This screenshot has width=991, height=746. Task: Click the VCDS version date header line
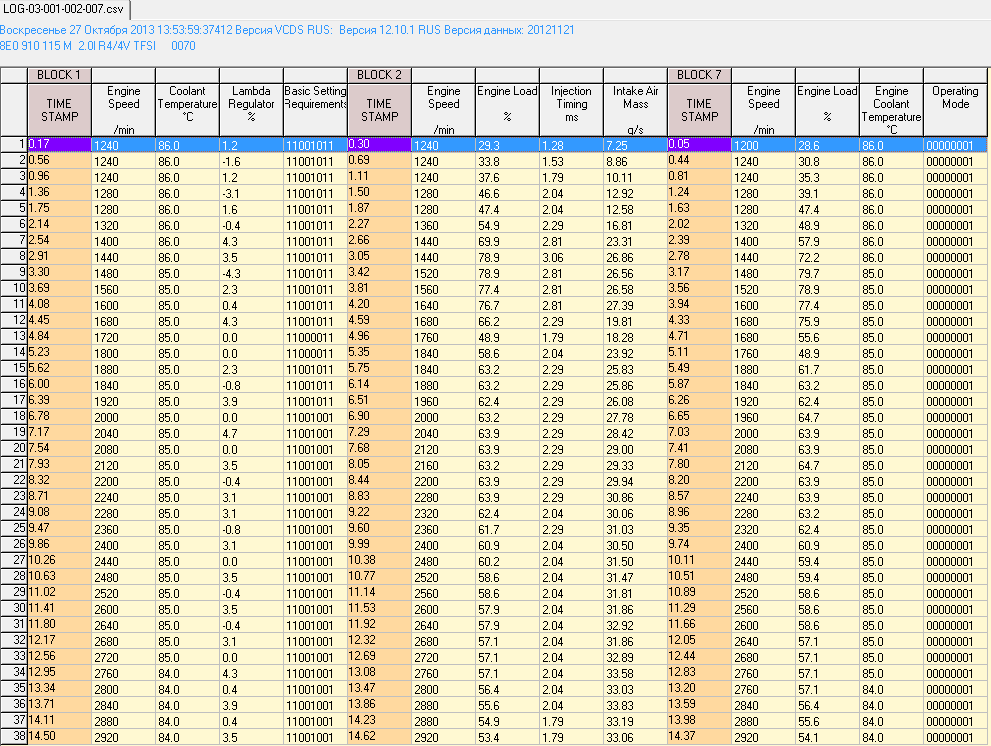click(x=287, y=30)
